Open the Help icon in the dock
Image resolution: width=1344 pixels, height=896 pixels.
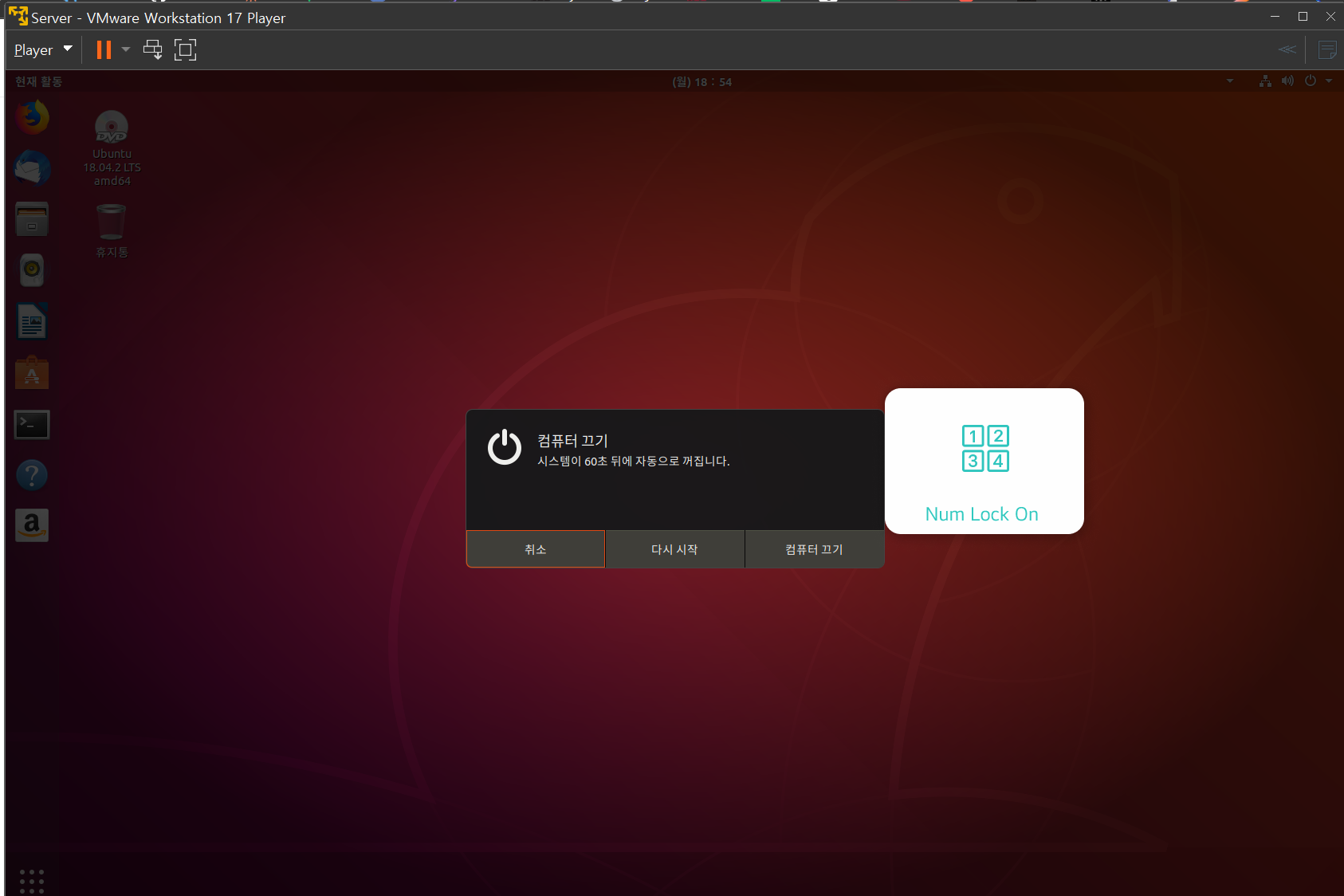pyautogui.click(x=32, y=475)
